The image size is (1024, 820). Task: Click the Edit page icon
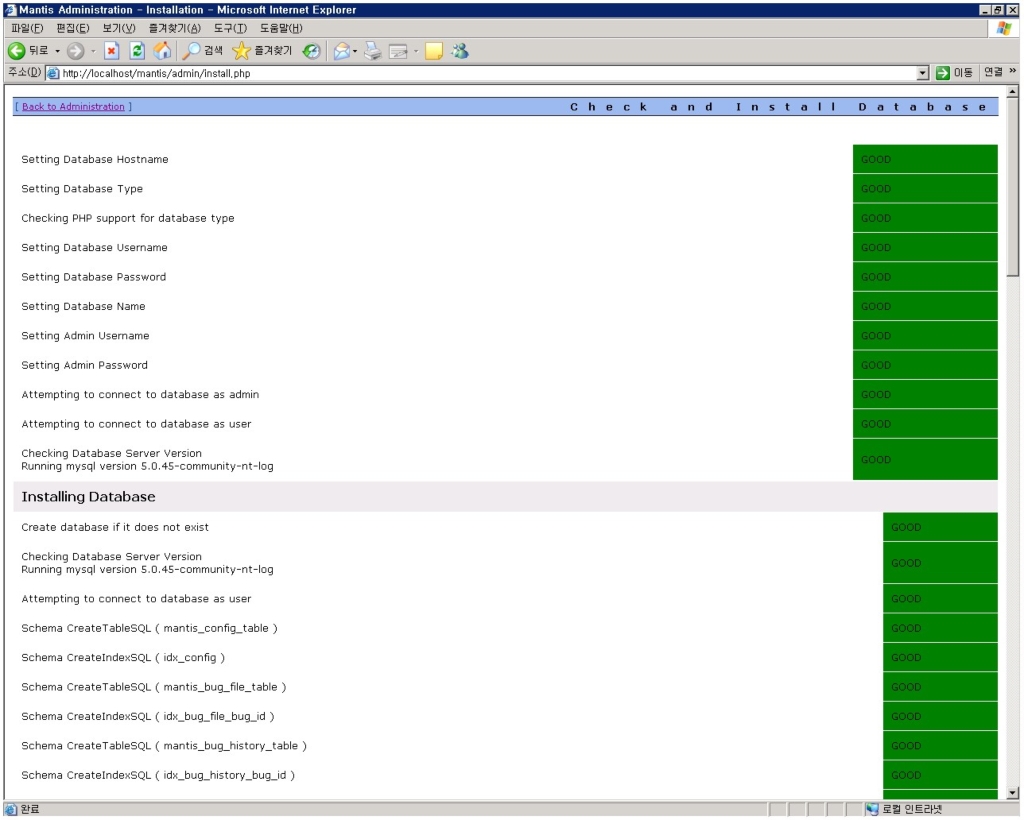pyautogui.click(x=398, y=51)
